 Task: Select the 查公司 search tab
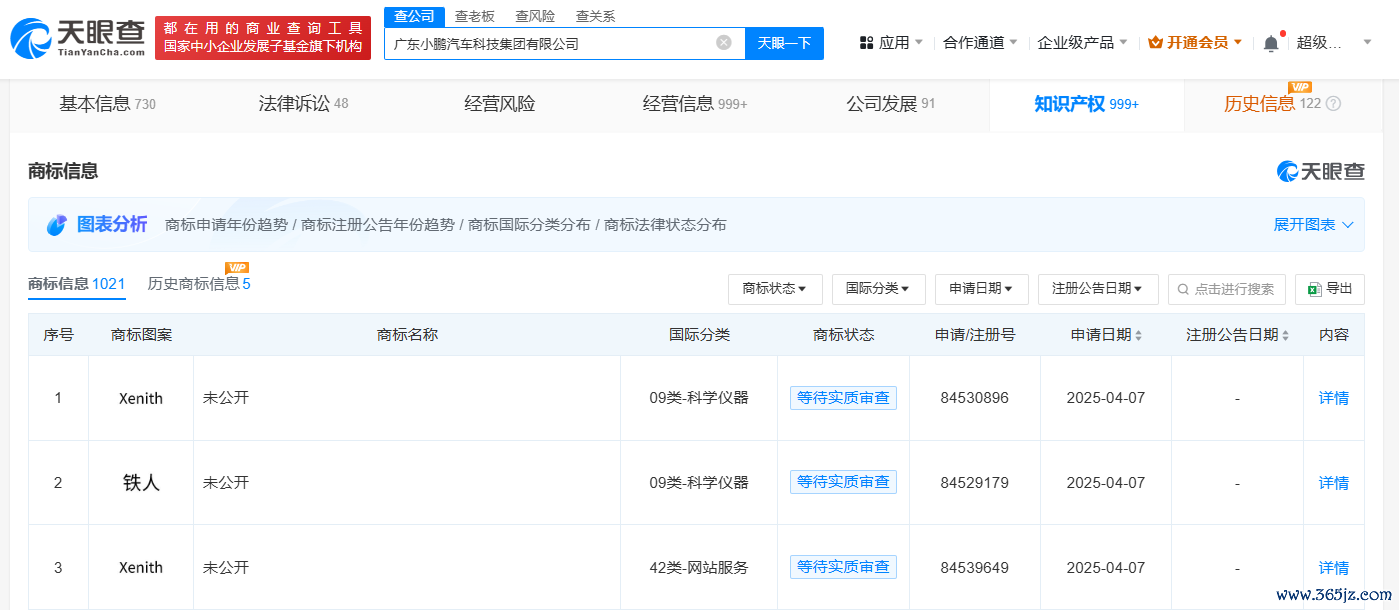point(414,16)
